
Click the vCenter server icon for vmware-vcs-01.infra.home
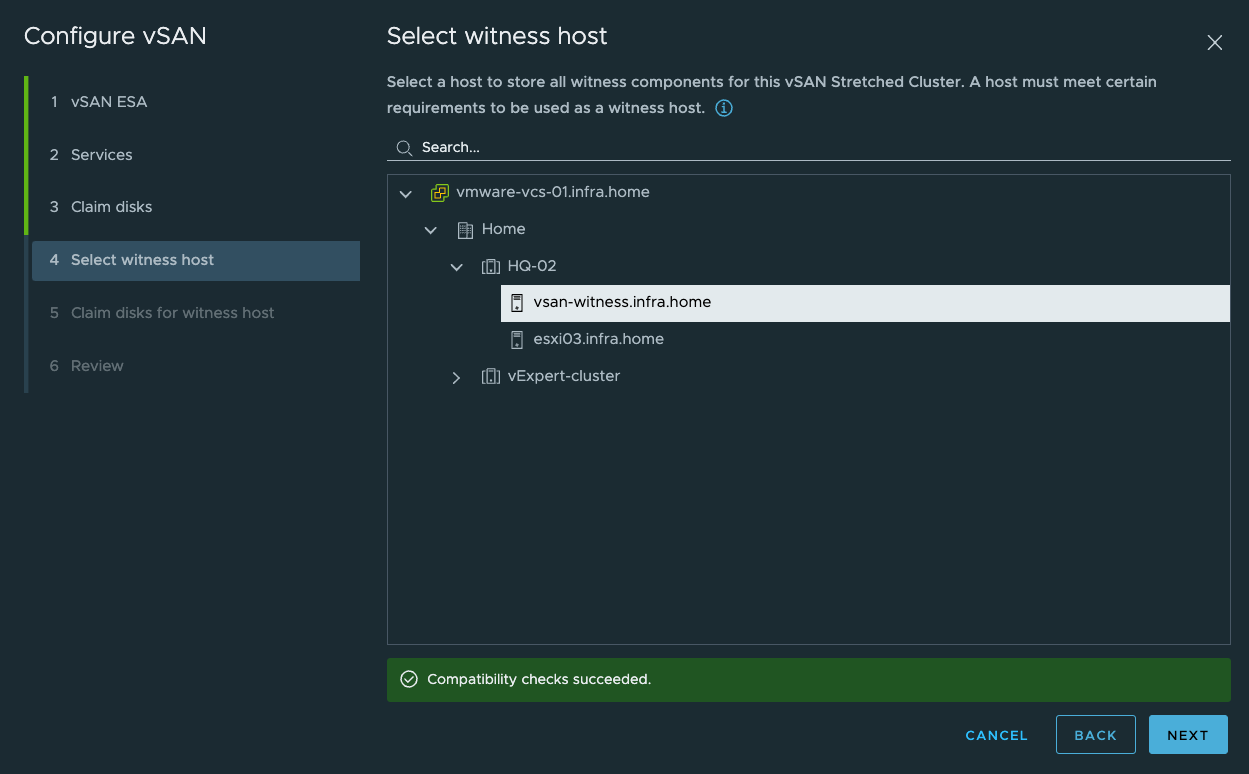coord(440,192)
